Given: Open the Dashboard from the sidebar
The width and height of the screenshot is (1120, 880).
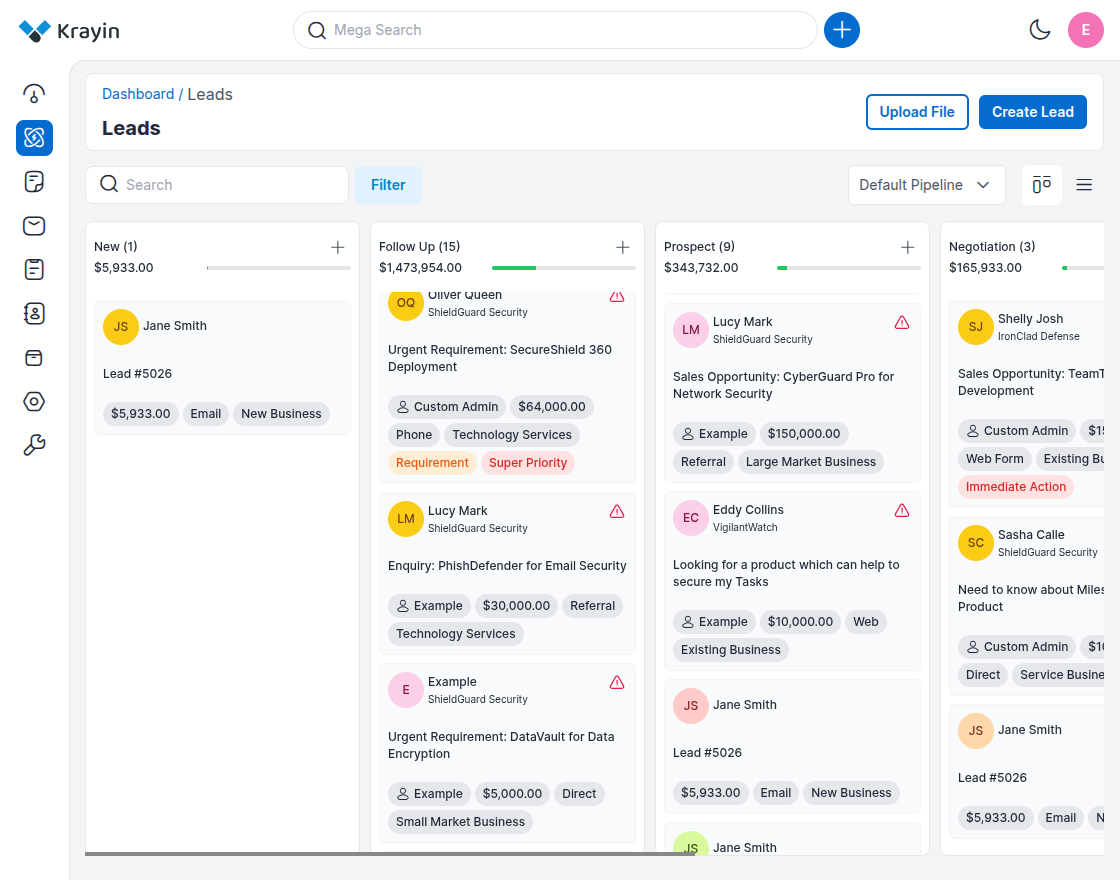Looking at the screenshot, I should coord(34,94).
